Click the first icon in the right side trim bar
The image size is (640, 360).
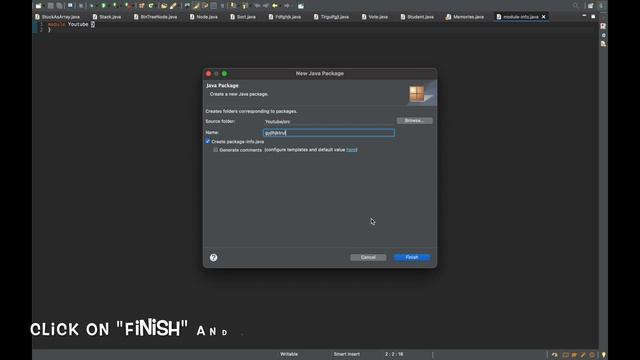pyautogui.click(x=603, y=26)
